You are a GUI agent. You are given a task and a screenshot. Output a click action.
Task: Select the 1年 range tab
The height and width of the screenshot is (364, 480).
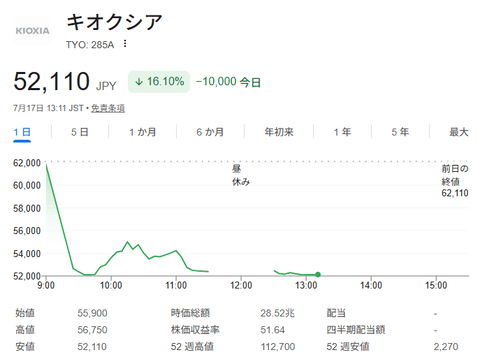pos(342,132)
